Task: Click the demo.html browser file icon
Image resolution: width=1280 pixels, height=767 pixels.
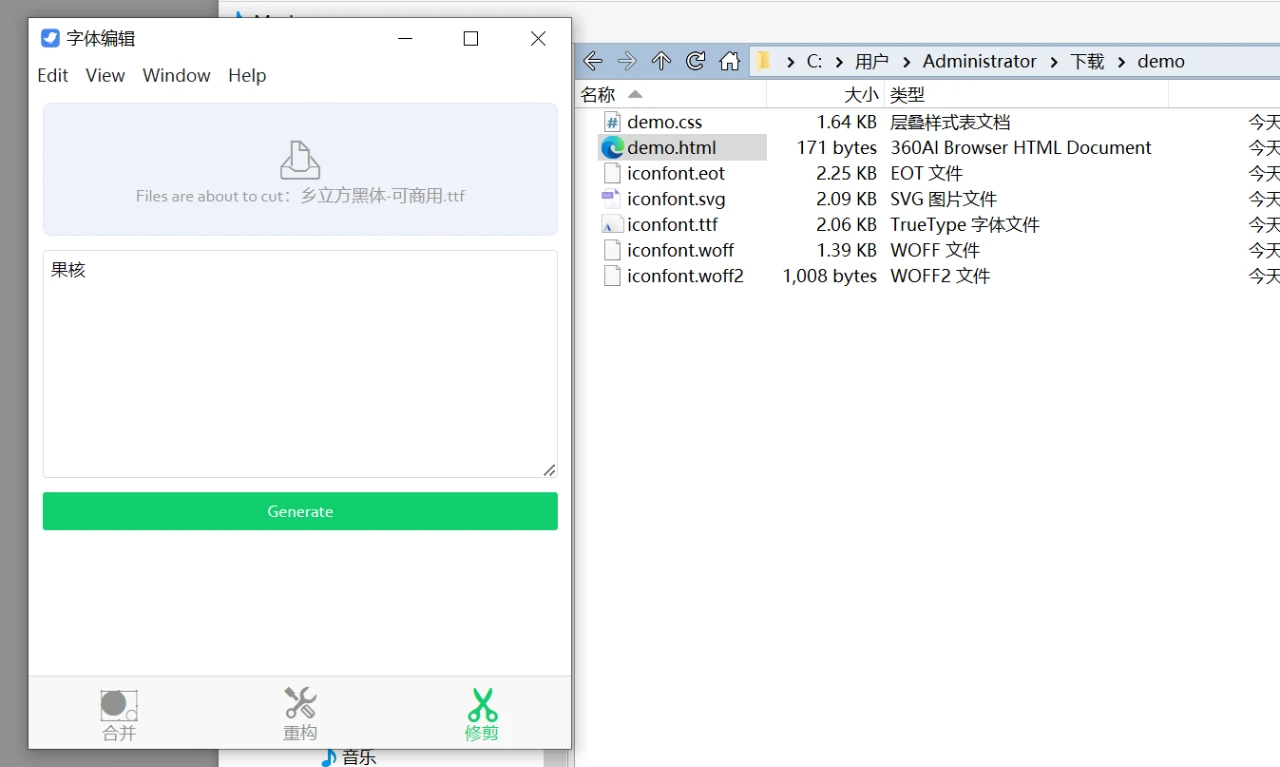Action: pos(612,148)
